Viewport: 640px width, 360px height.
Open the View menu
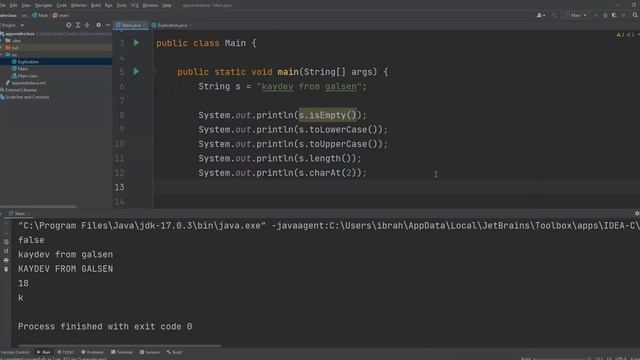[26, 5]
